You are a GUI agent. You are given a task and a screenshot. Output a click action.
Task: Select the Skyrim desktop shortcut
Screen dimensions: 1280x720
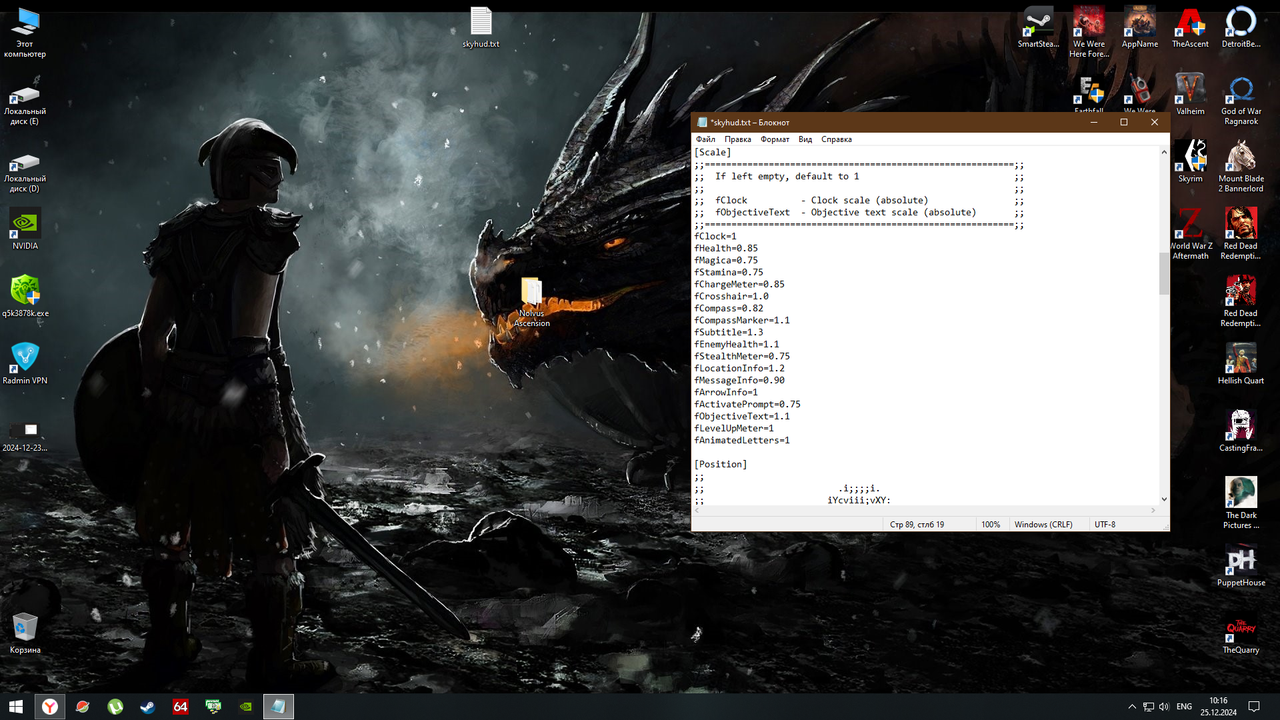pyautogui.click(x=1190, y=161)
